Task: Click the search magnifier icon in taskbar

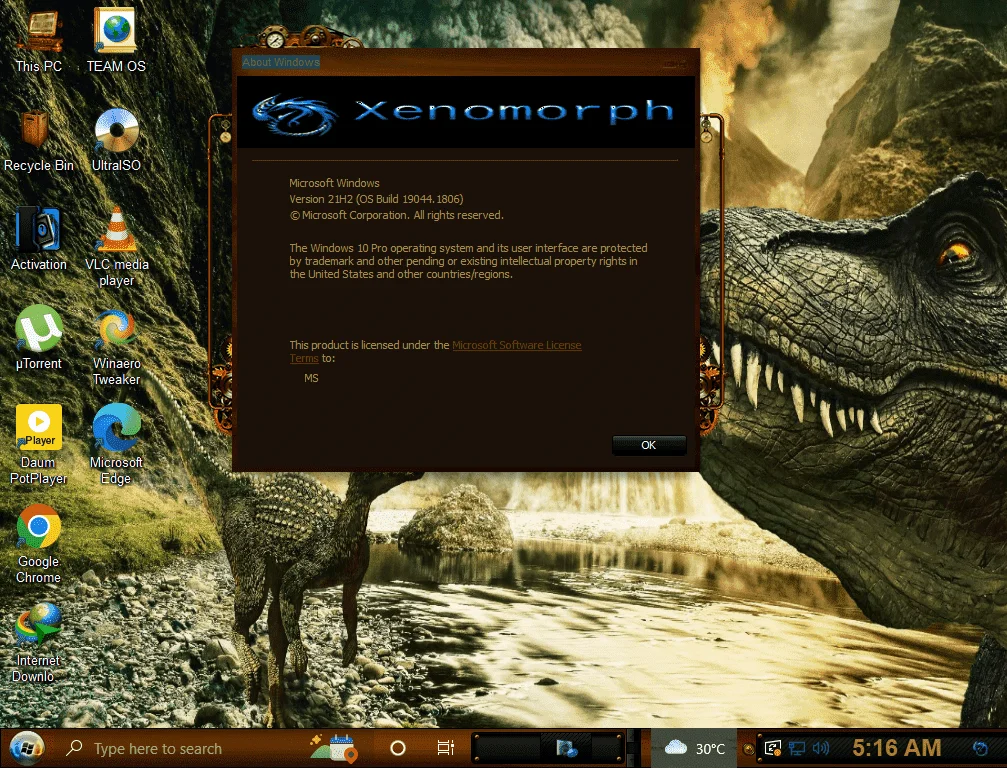Action: (74, 747)
